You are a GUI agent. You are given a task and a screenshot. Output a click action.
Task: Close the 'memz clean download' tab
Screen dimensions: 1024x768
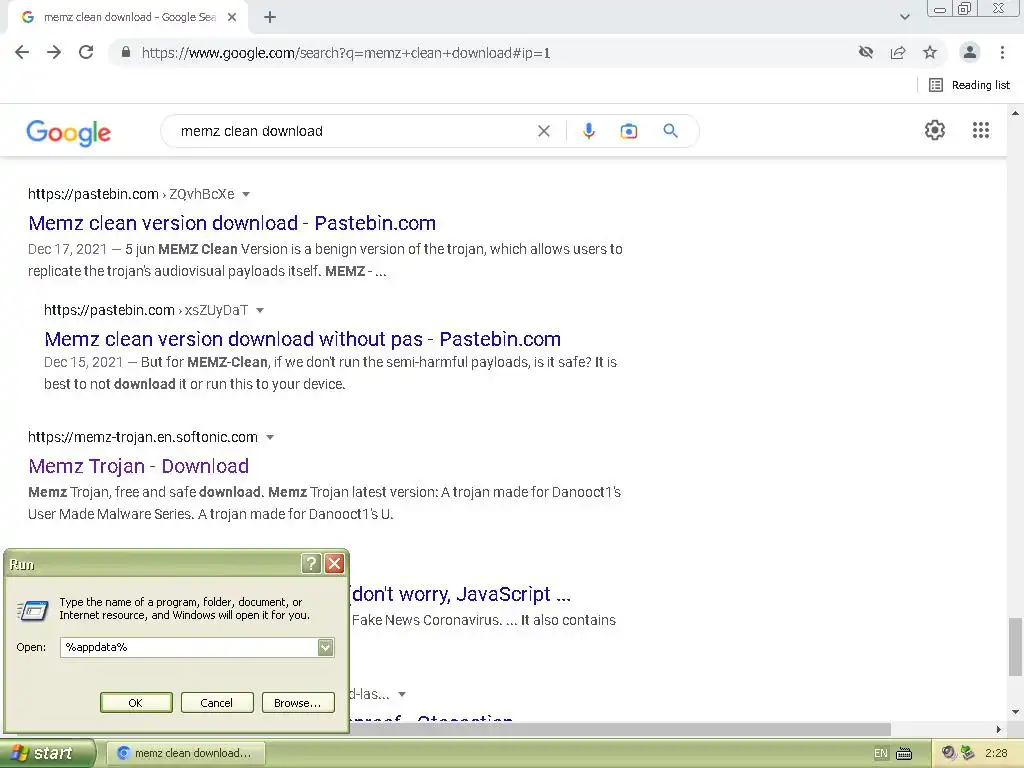[x=232, y=18]
